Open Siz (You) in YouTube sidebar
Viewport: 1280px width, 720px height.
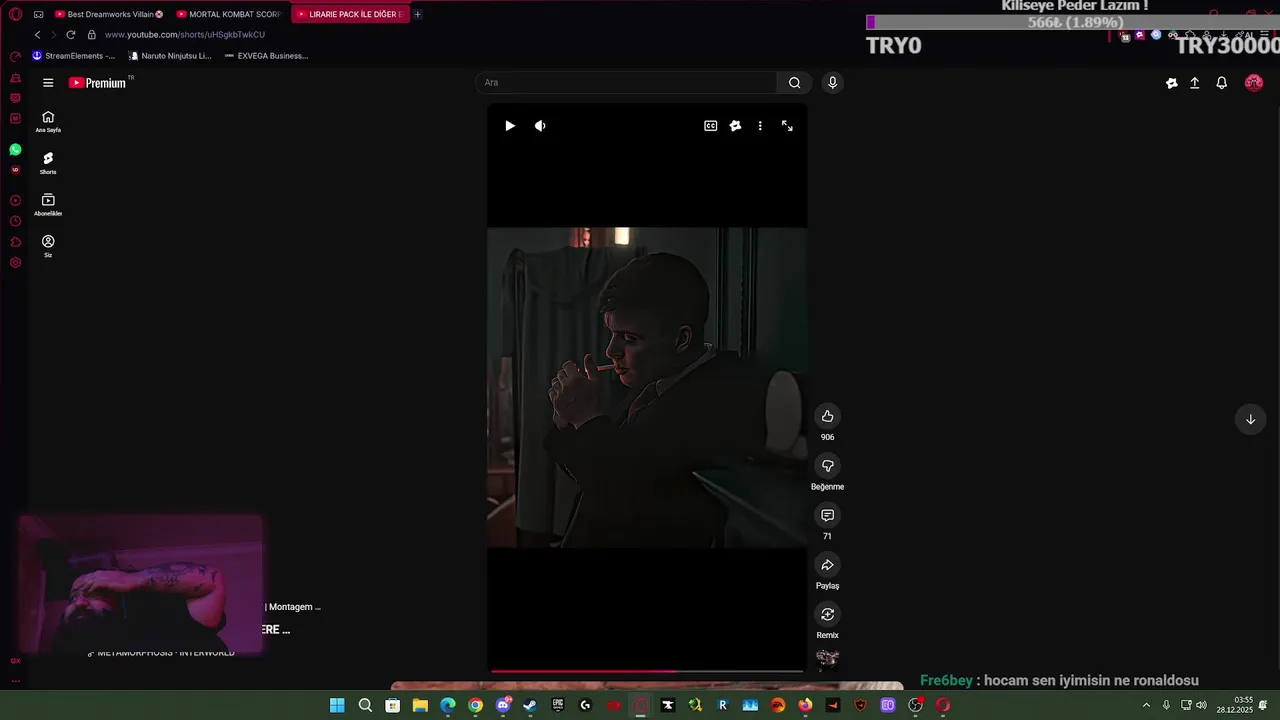coord(48,246)
